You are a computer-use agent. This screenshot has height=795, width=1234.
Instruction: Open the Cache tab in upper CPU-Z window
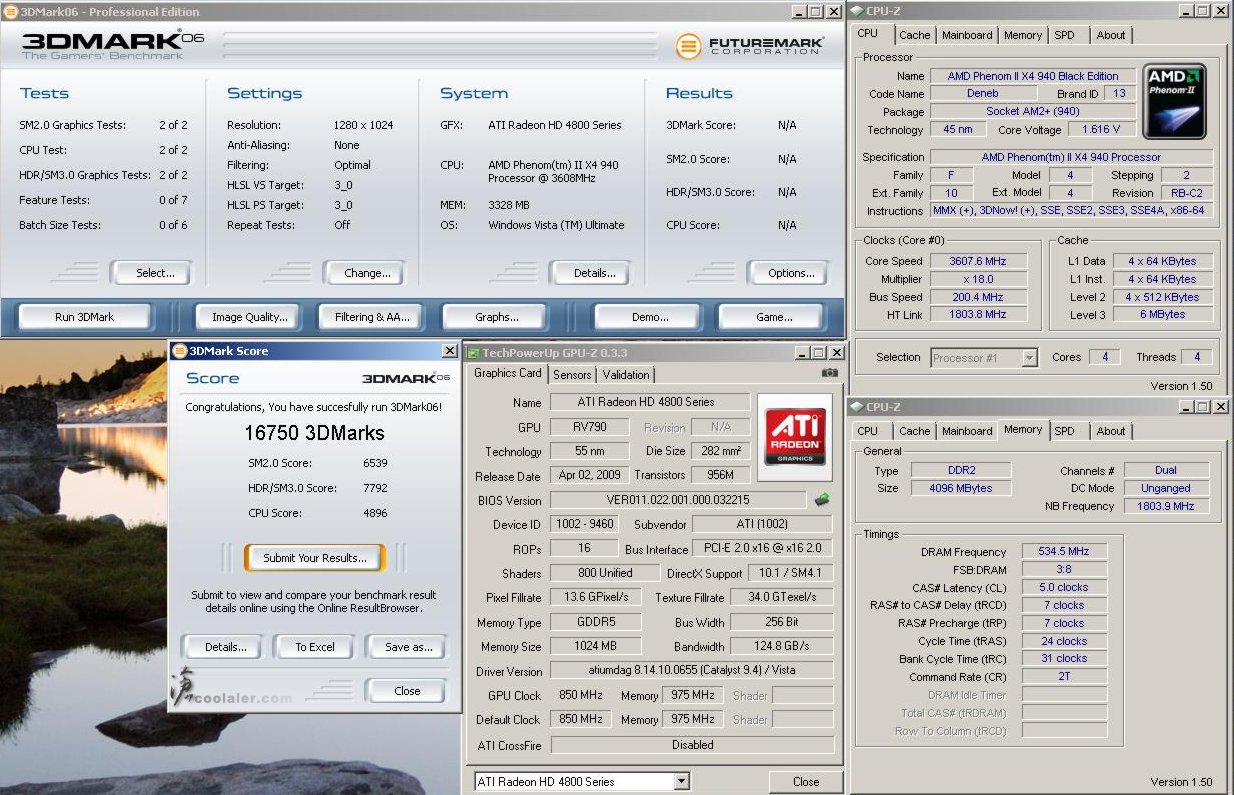tap(914, 35)
